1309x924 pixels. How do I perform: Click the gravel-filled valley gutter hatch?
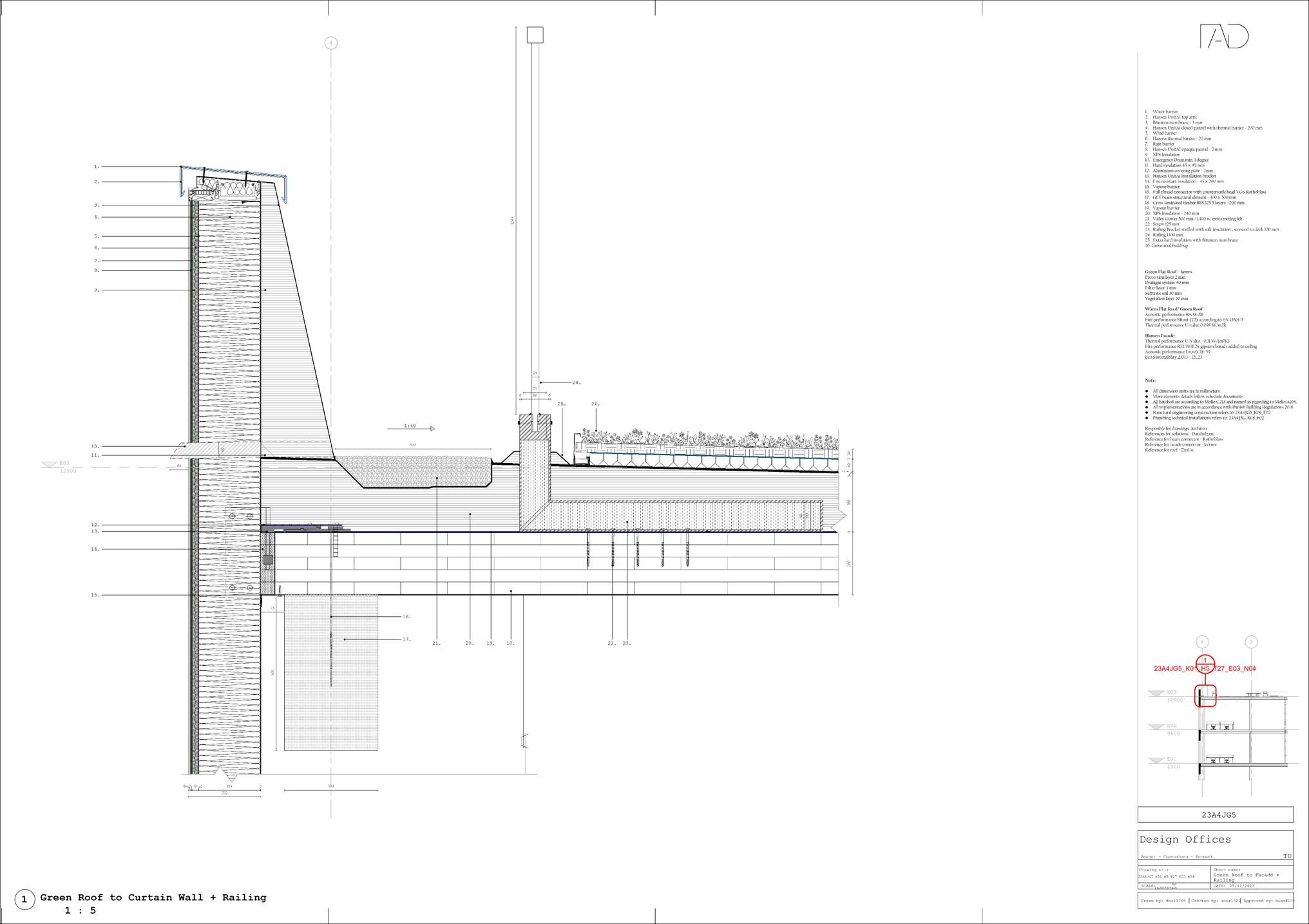pos(419,473)
